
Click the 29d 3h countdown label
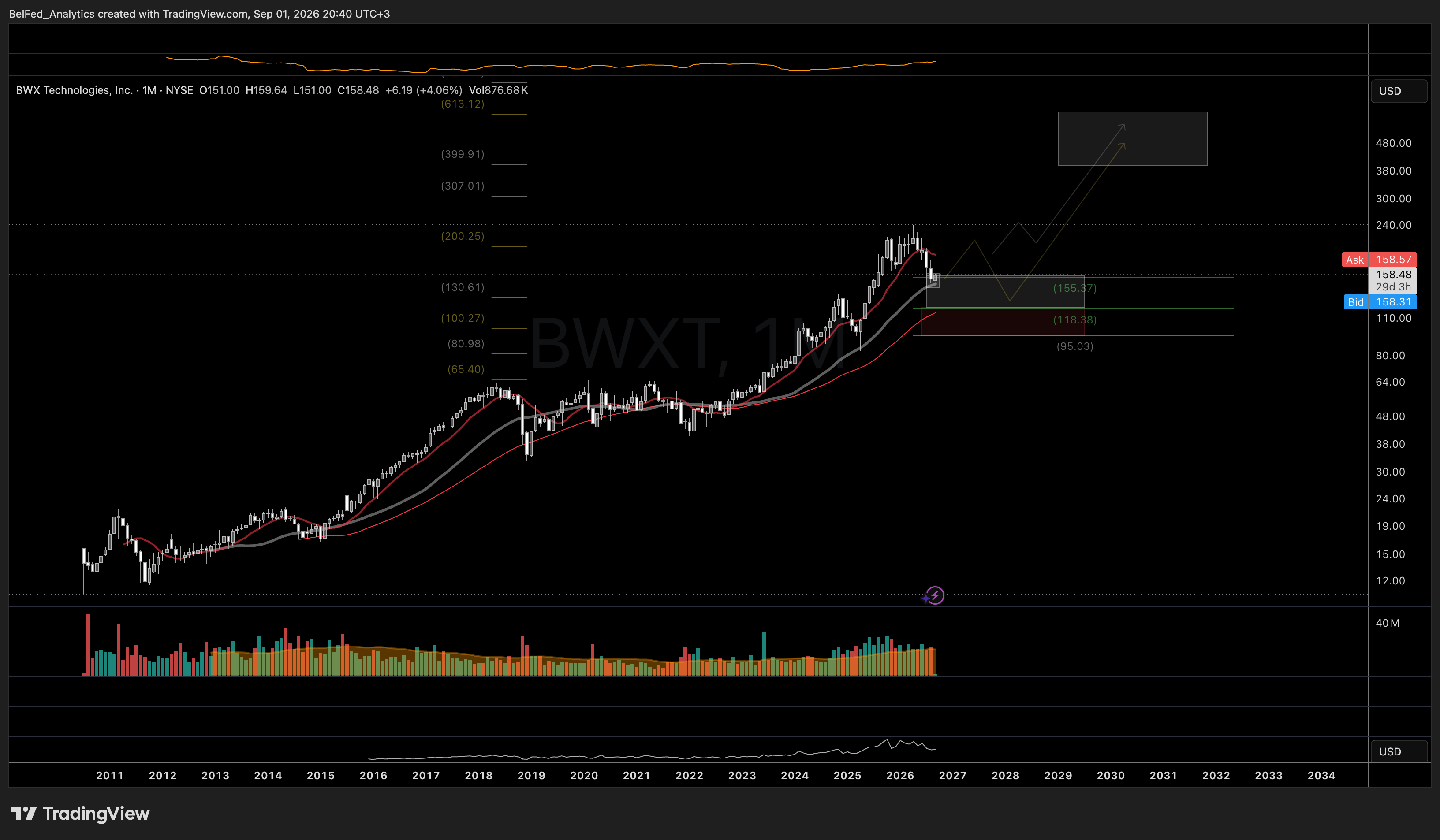[x=1393, y=286]
